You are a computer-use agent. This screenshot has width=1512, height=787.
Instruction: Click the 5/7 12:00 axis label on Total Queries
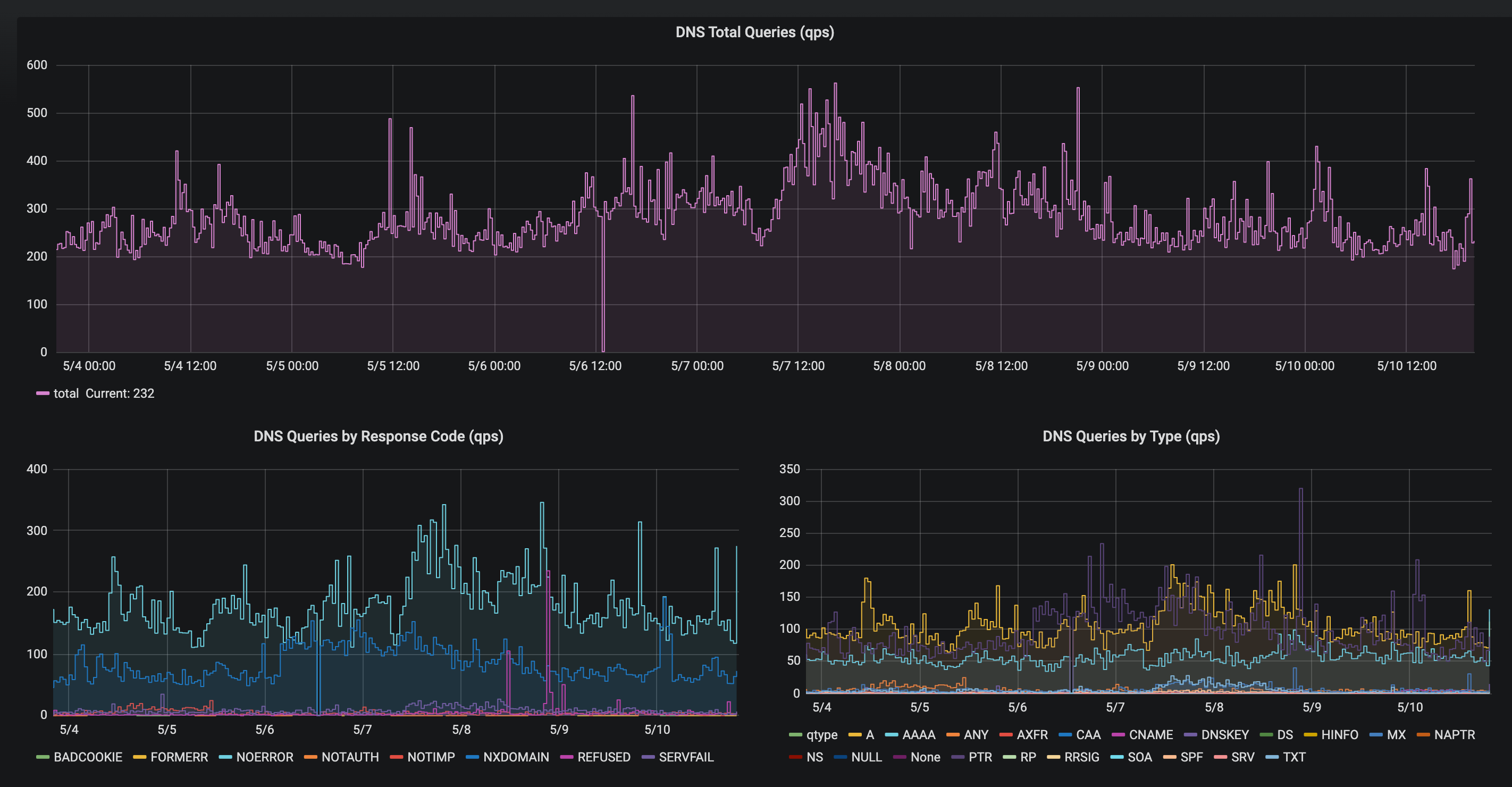(x=797, y=366)
